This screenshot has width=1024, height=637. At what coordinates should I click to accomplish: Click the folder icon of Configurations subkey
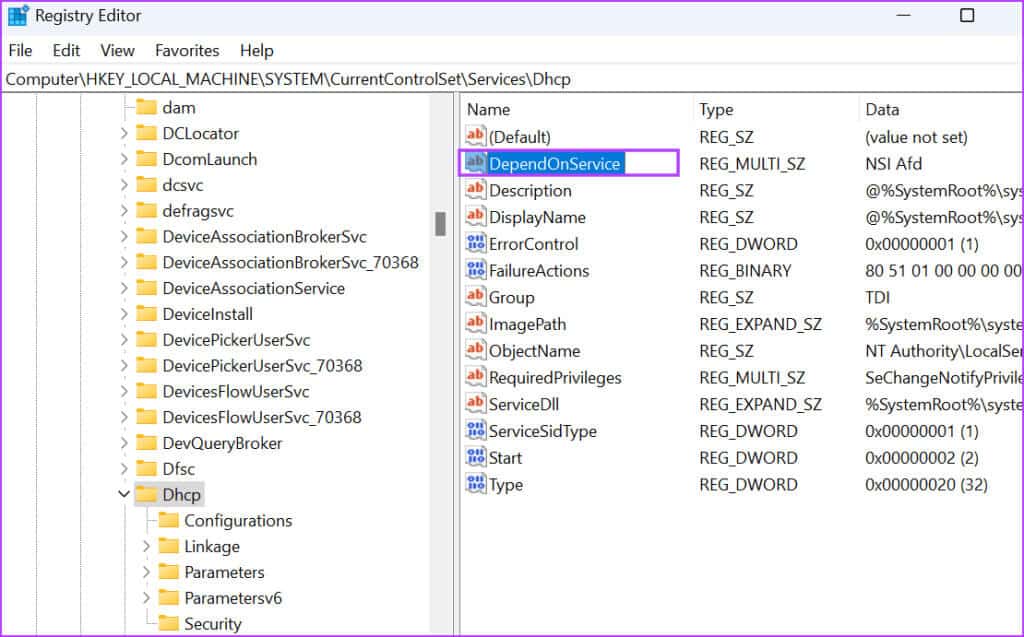pyautogui.click(x=168, y=520)
